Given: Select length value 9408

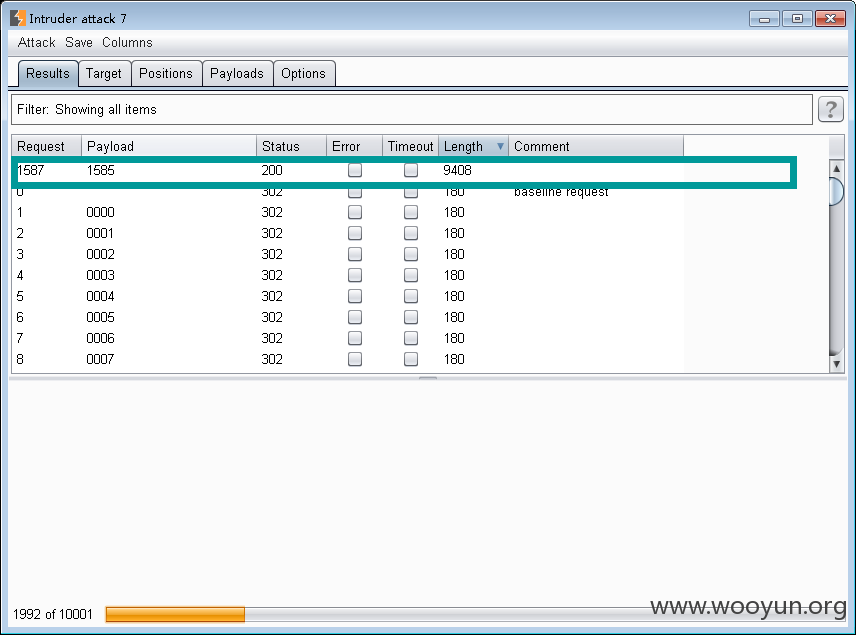Looking at the screenshot, I should [457, 170].
